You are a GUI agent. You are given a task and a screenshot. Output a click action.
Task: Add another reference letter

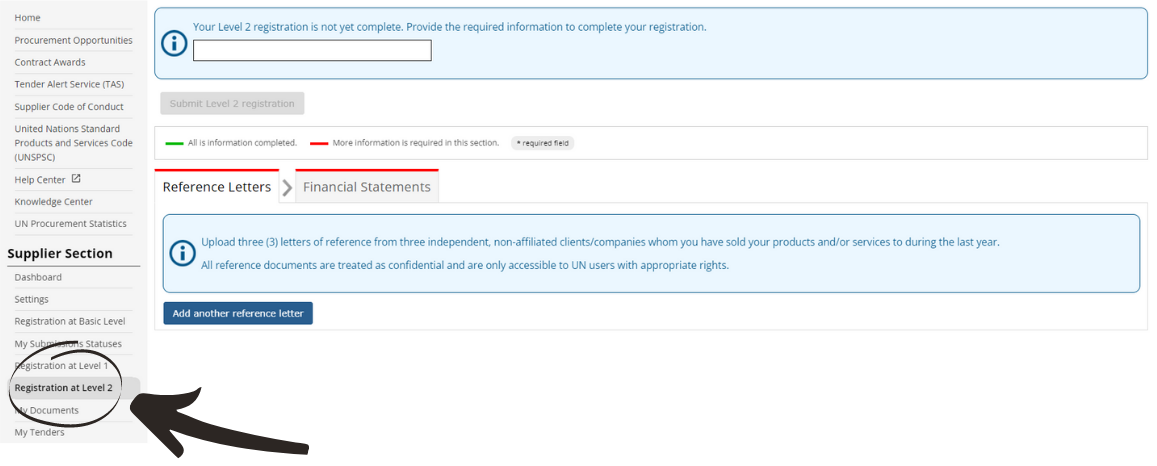(238, 313)
